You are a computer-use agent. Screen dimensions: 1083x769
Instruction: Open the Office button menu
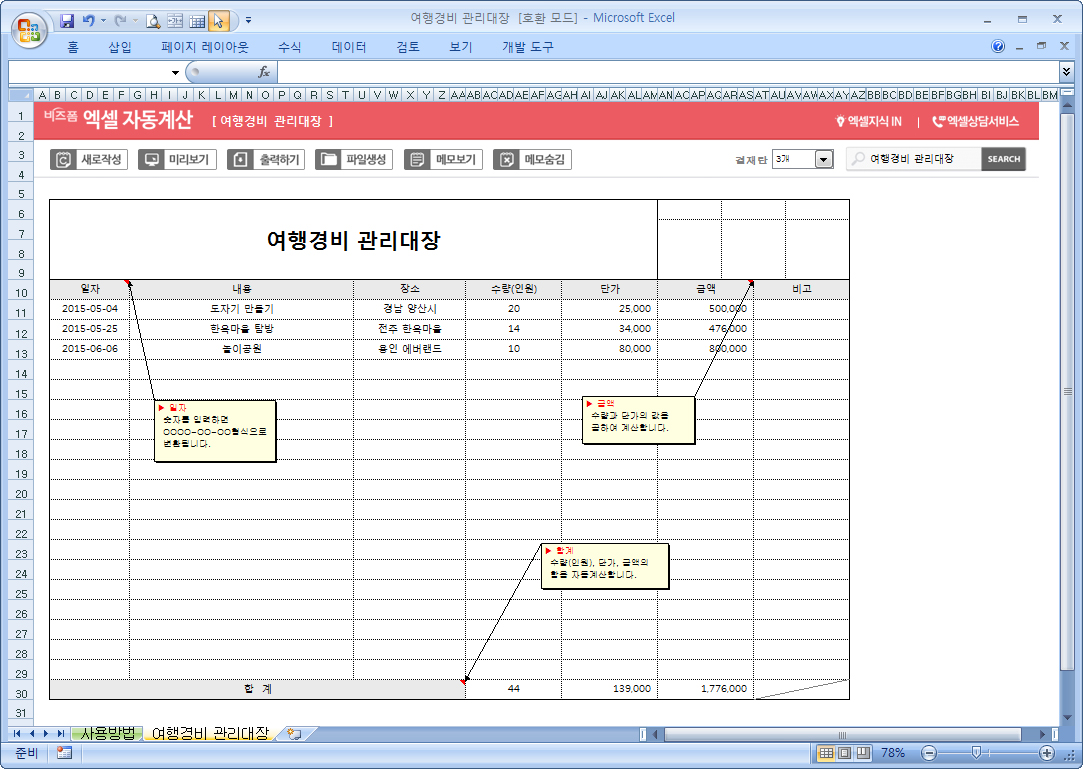click(x=28, y=30)
